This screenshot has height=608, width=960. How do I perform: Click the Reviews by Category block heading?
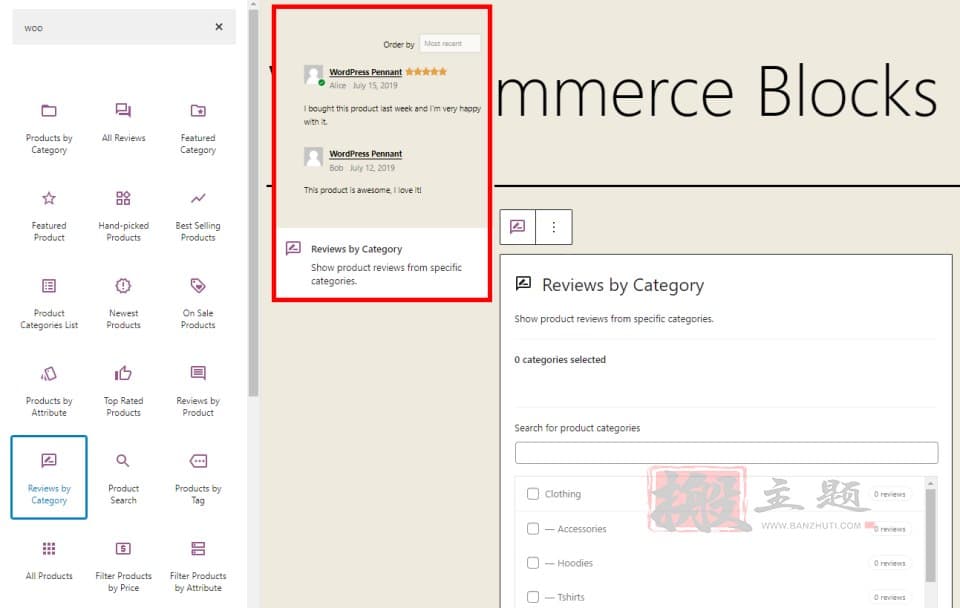(623, 285)
